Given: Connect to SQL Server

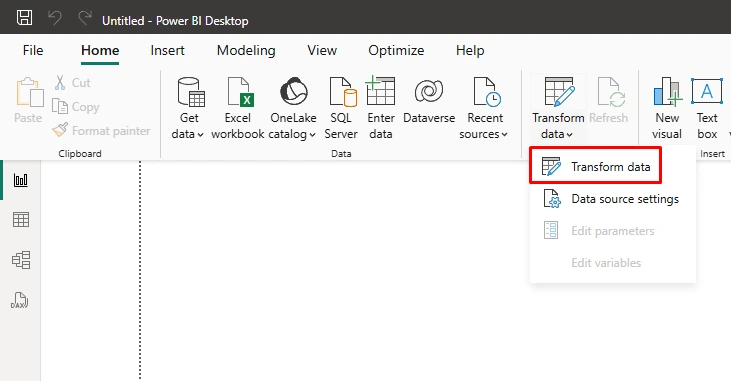Looking at the screenshot, I should (x=341, y=108).
